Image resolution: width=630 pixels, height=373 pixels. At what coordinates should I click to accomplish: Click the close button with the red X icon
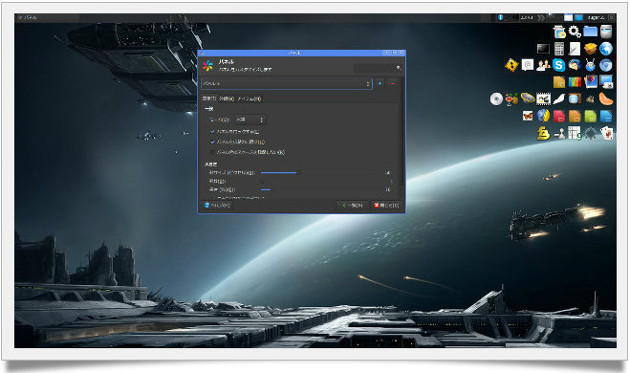(387, 205)
